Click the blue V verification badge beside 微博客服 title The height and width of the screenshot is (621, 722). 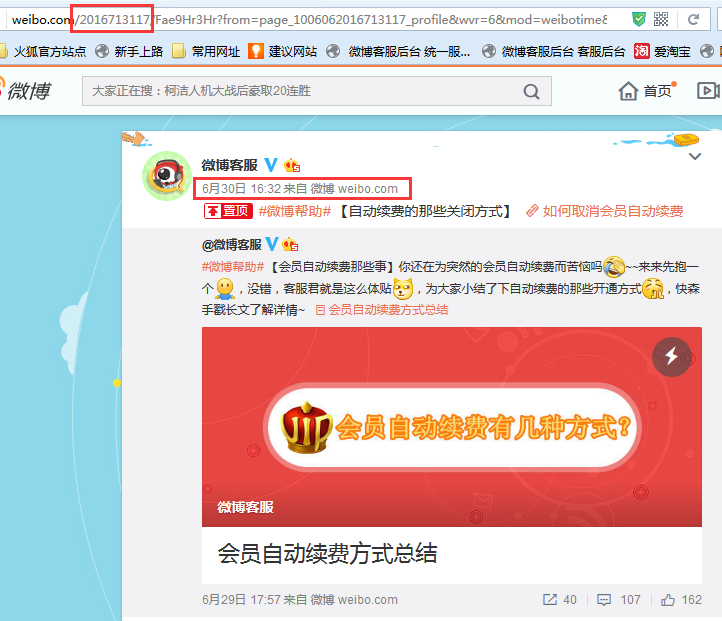(x=271, y=165)
